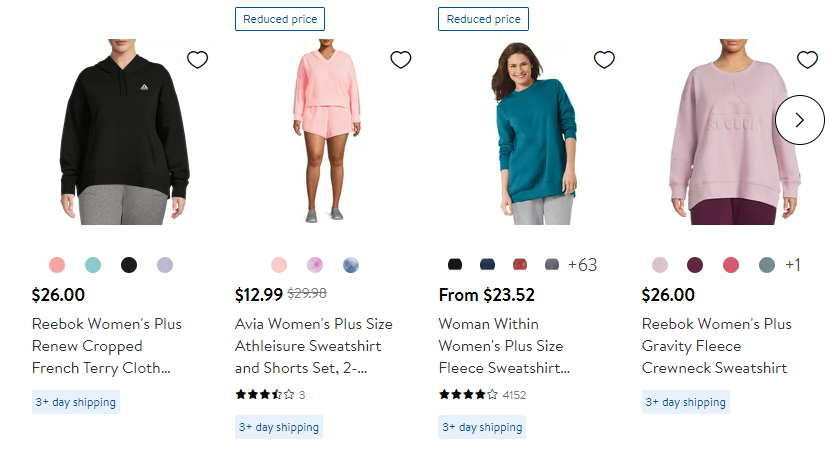This screenshot has width=839, height=460.
Task: Pick lavender swatch for Reebok Renew Cropped hoodie
Action: coord(165,265)
